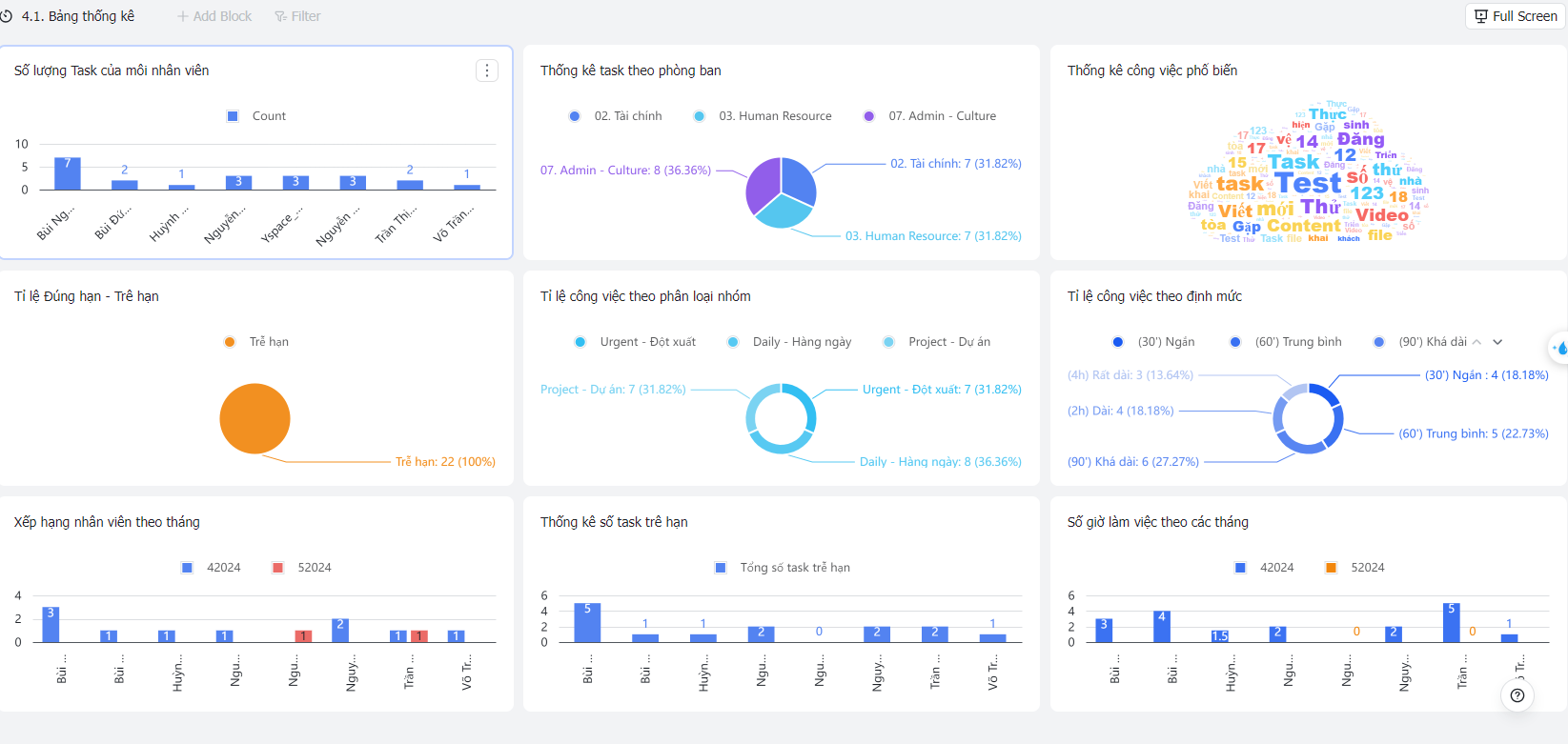Image resolution: width=1568 pixels, height=744 pixels.
Task: Toggle the Tổng số task trễ hạn legend
Action: pos(783,568)
